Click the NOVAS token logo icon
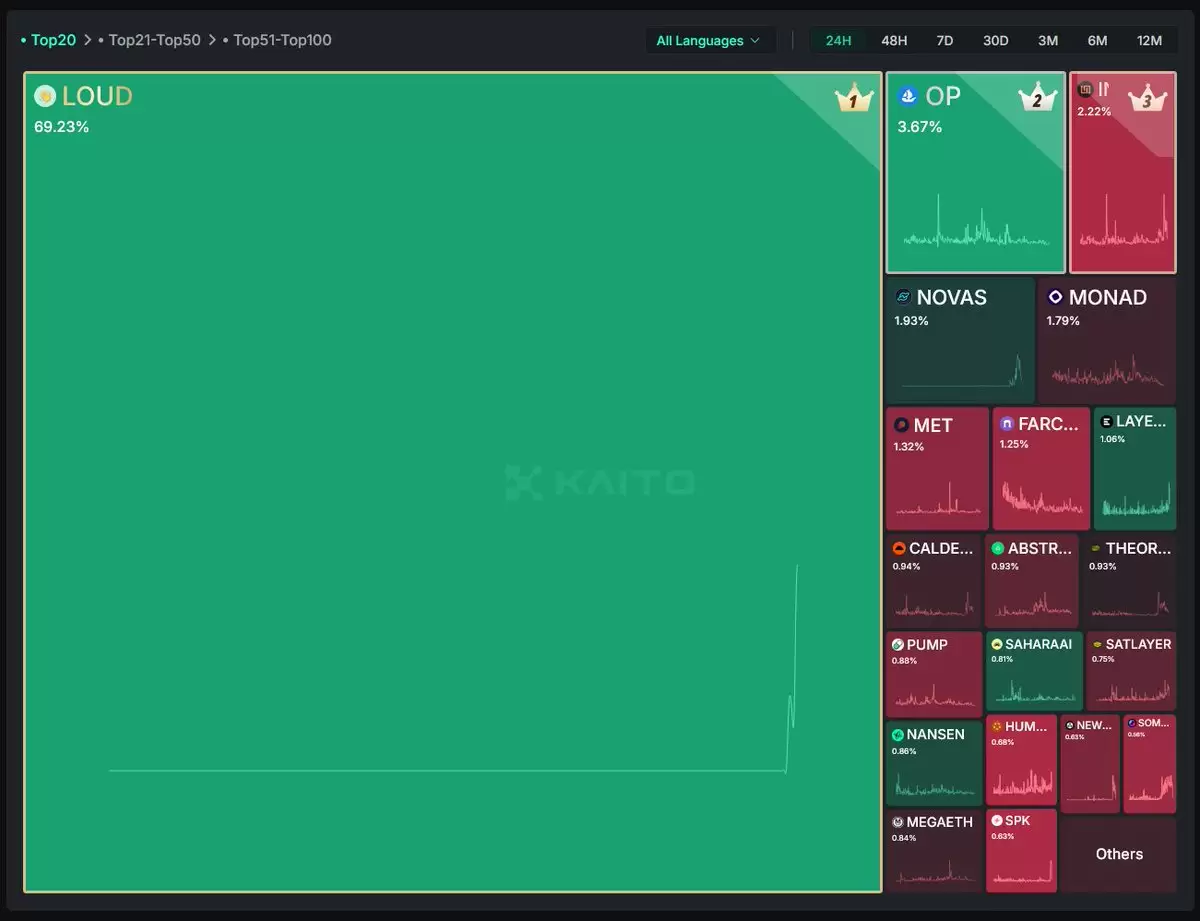1200x921 pixels. [903, 297]
